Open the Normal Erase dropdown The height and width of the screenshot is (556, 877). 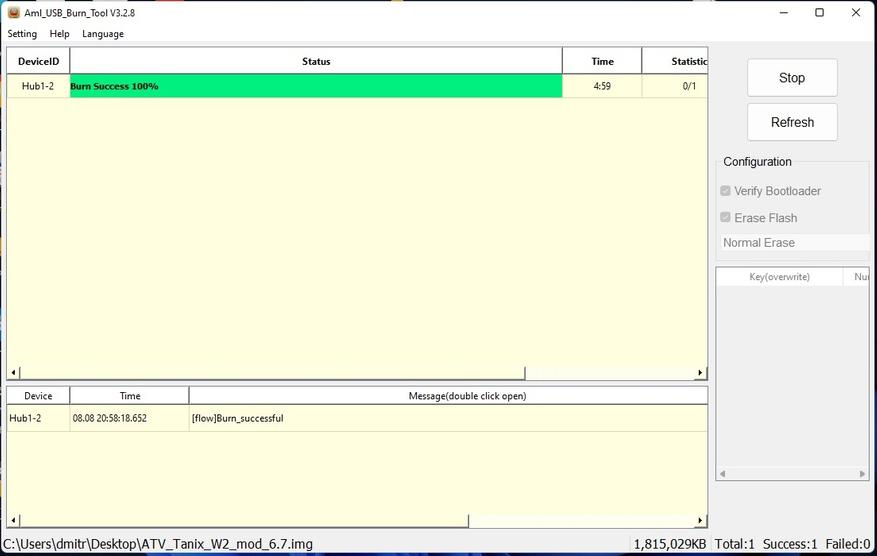pyautogui.click(x=795, y=243)
